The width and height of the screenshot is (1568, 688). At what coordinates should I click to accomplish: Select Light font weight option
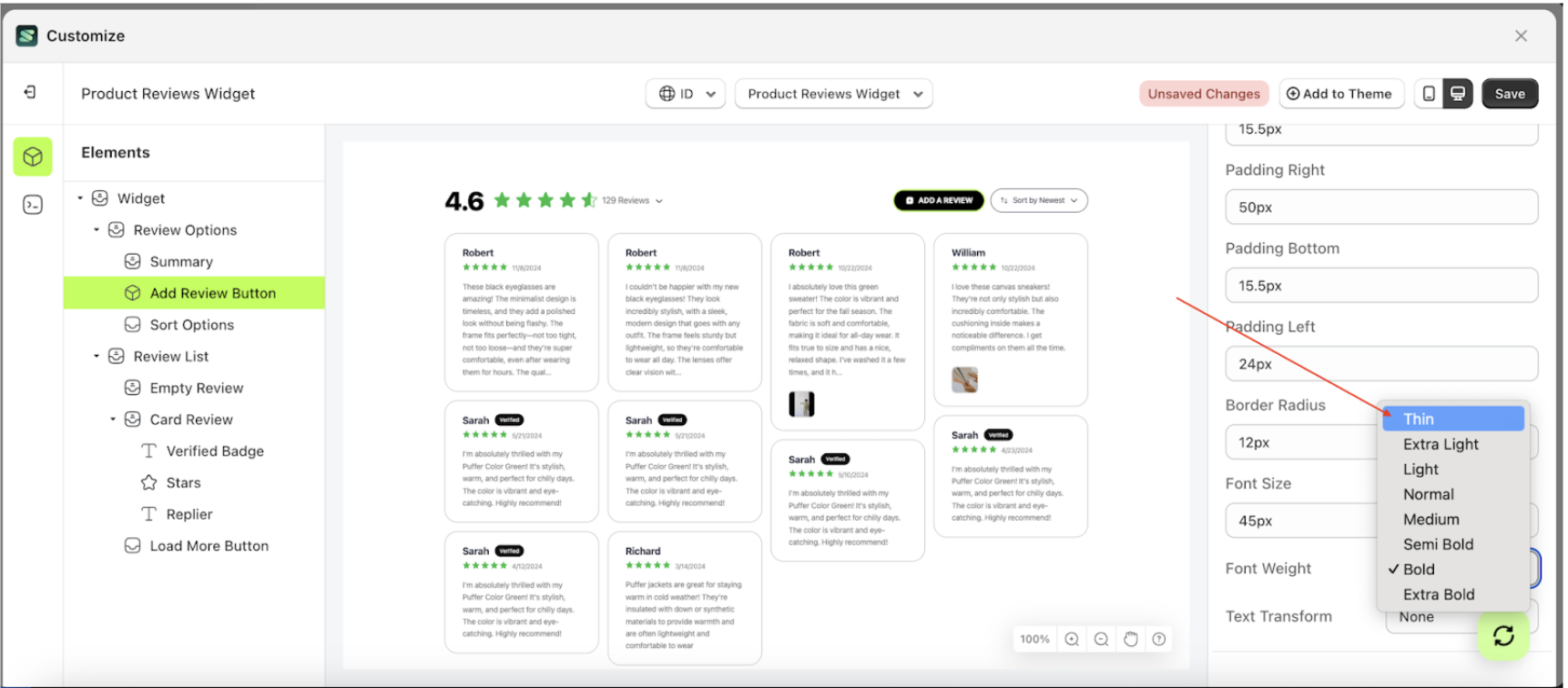coord(1453,469)
